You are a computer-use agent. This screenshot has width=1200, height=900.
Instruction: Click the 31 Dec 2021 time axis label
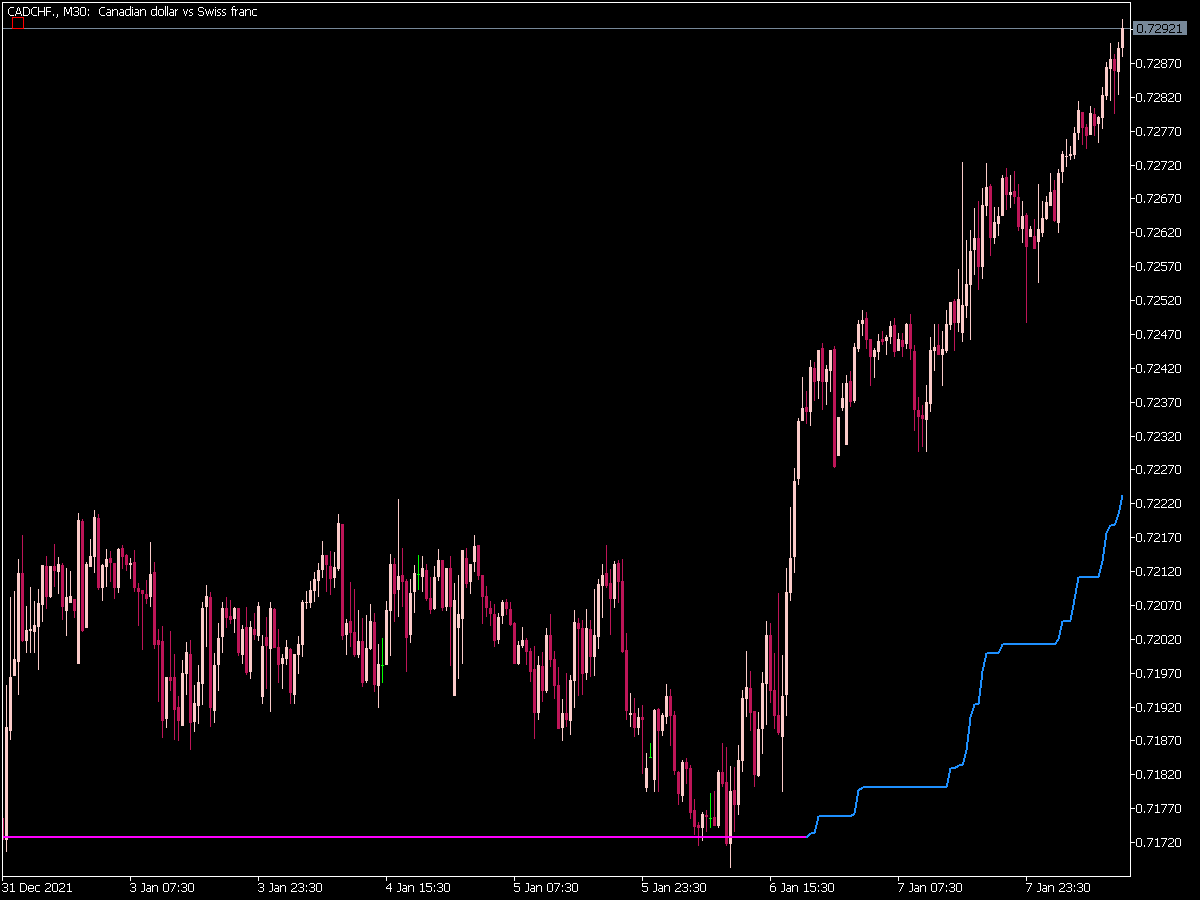click(x=37, y=887)
